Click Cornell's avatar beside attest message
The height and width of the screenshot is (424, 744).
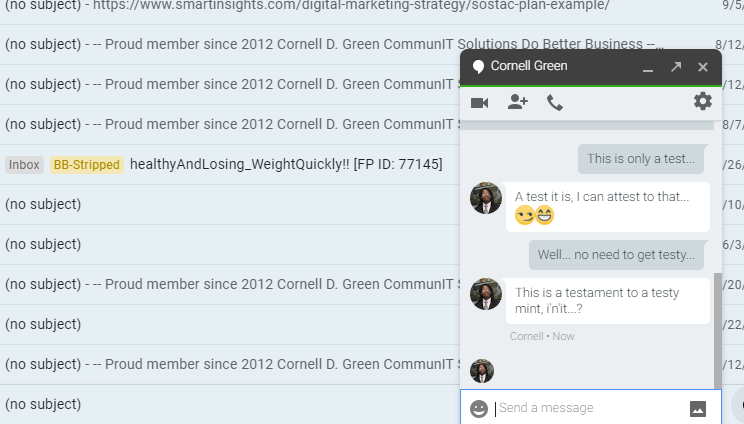[485, 198]
